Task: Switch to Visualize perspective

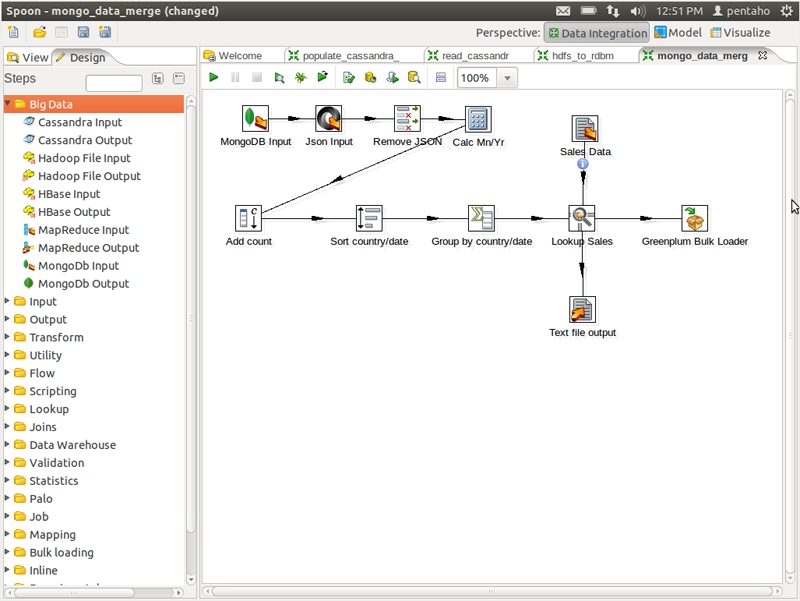Action: click(x=740, y=33)
